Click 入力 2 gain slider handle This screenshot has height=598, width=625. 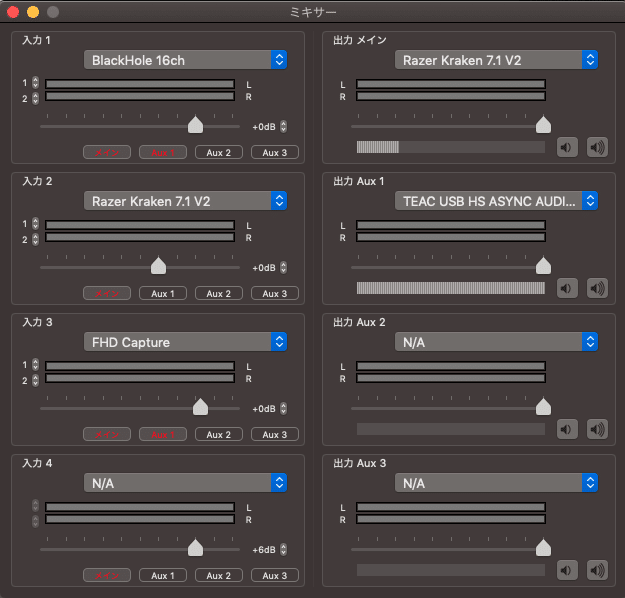coord(158,266)
